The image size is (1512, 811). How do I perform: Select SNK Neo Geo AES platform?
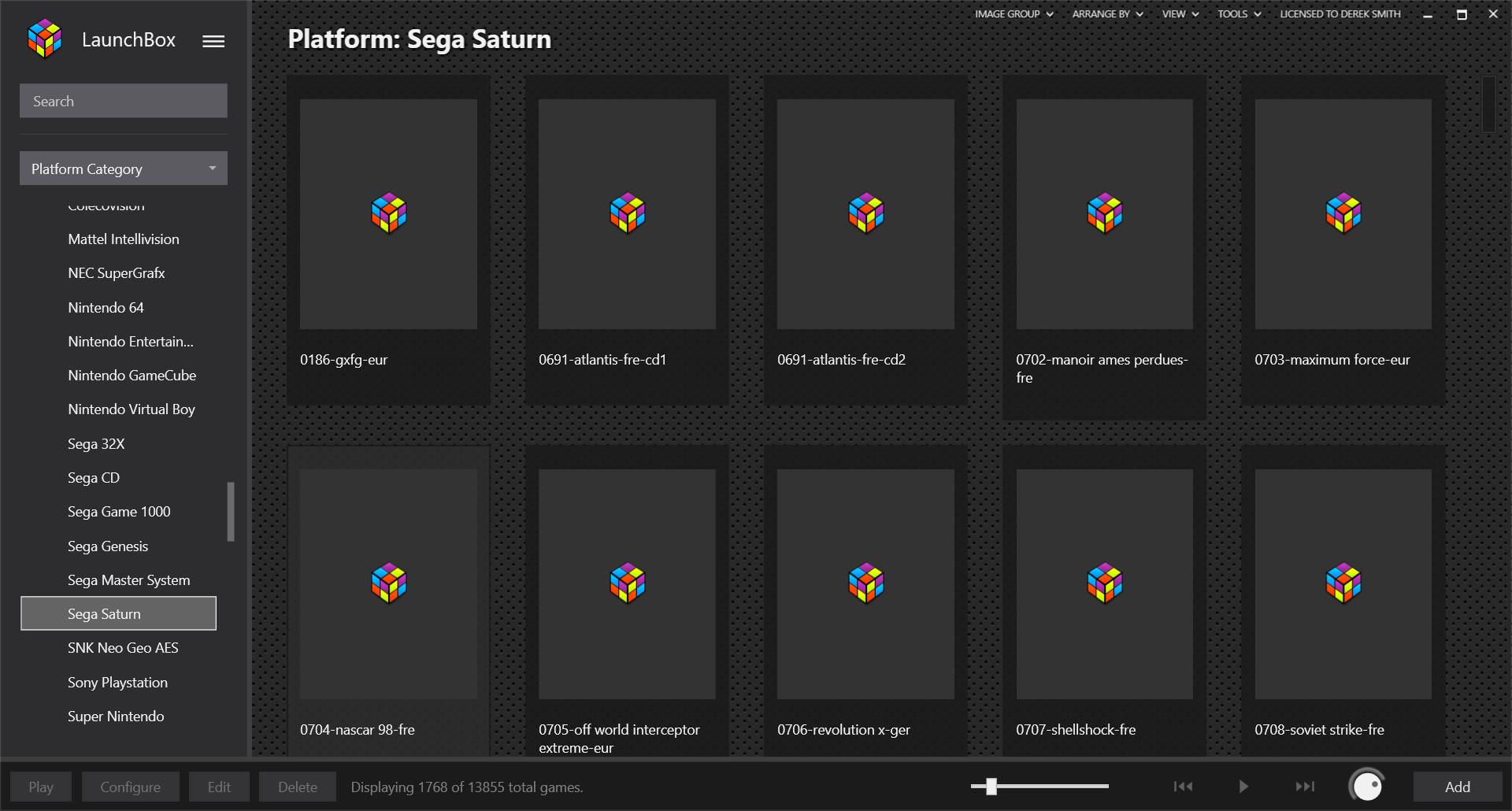pos(123,648)
